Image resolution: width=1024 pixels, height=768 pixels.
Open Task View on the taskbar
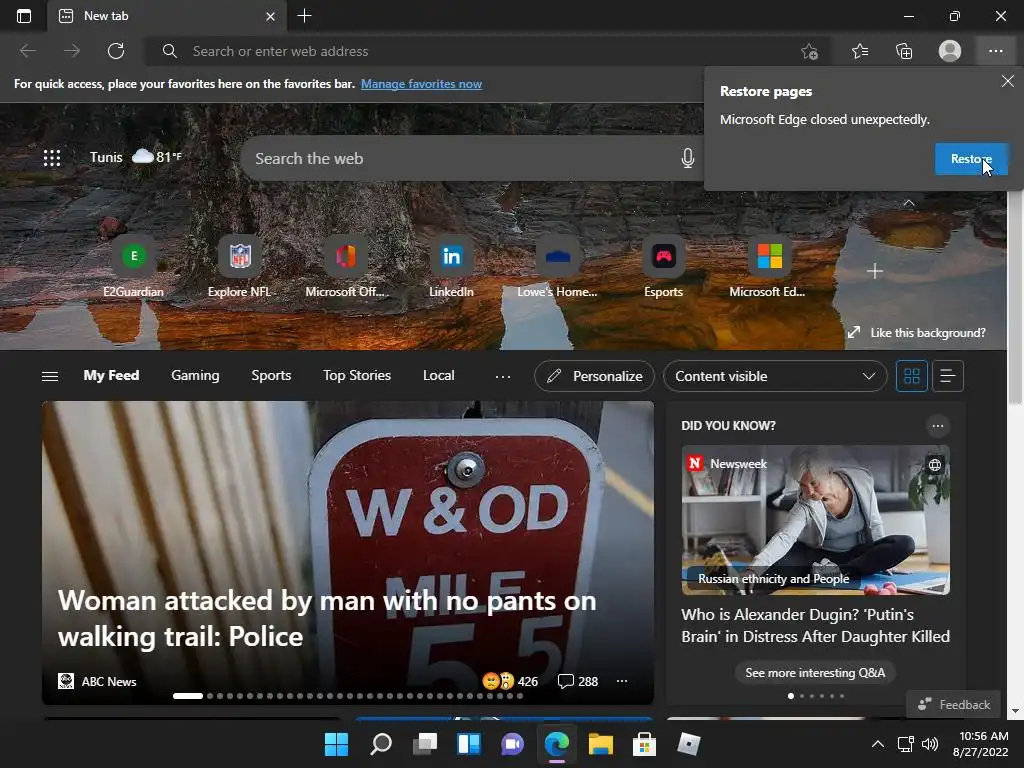tap(424, 744)
